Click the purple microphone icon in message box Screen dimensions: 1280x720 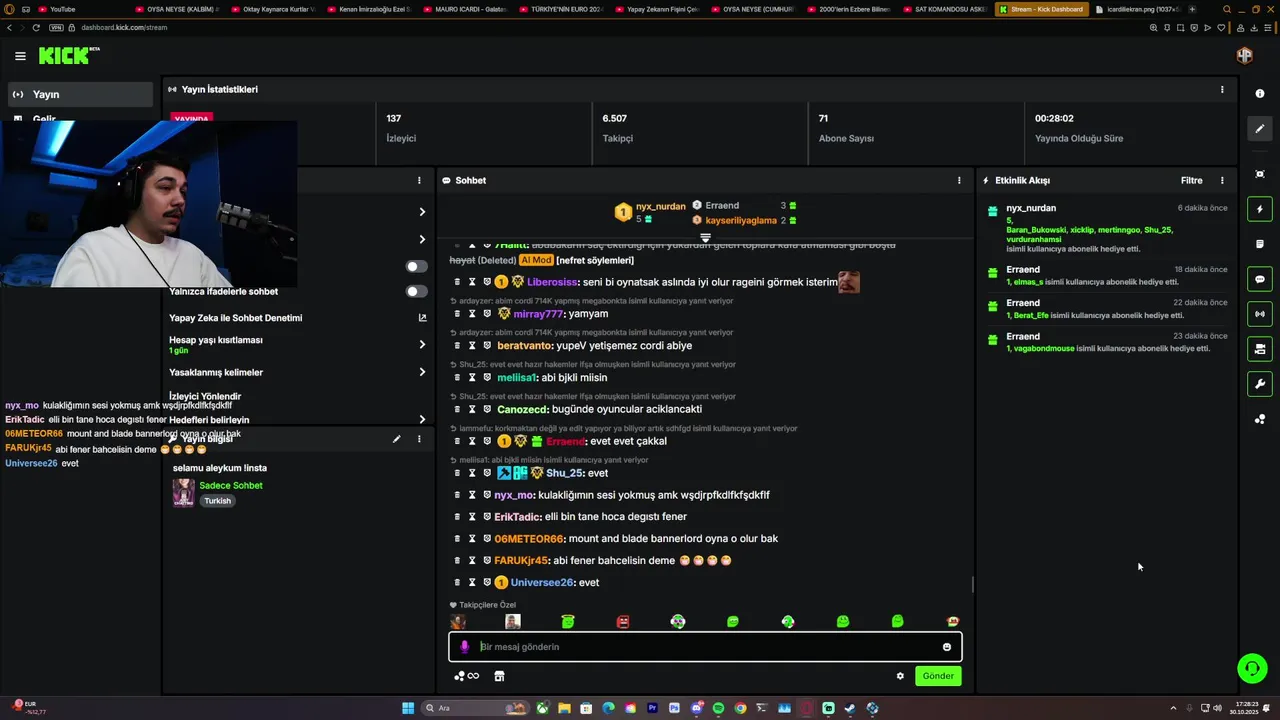pyautogui.click(x=464, y=647)
